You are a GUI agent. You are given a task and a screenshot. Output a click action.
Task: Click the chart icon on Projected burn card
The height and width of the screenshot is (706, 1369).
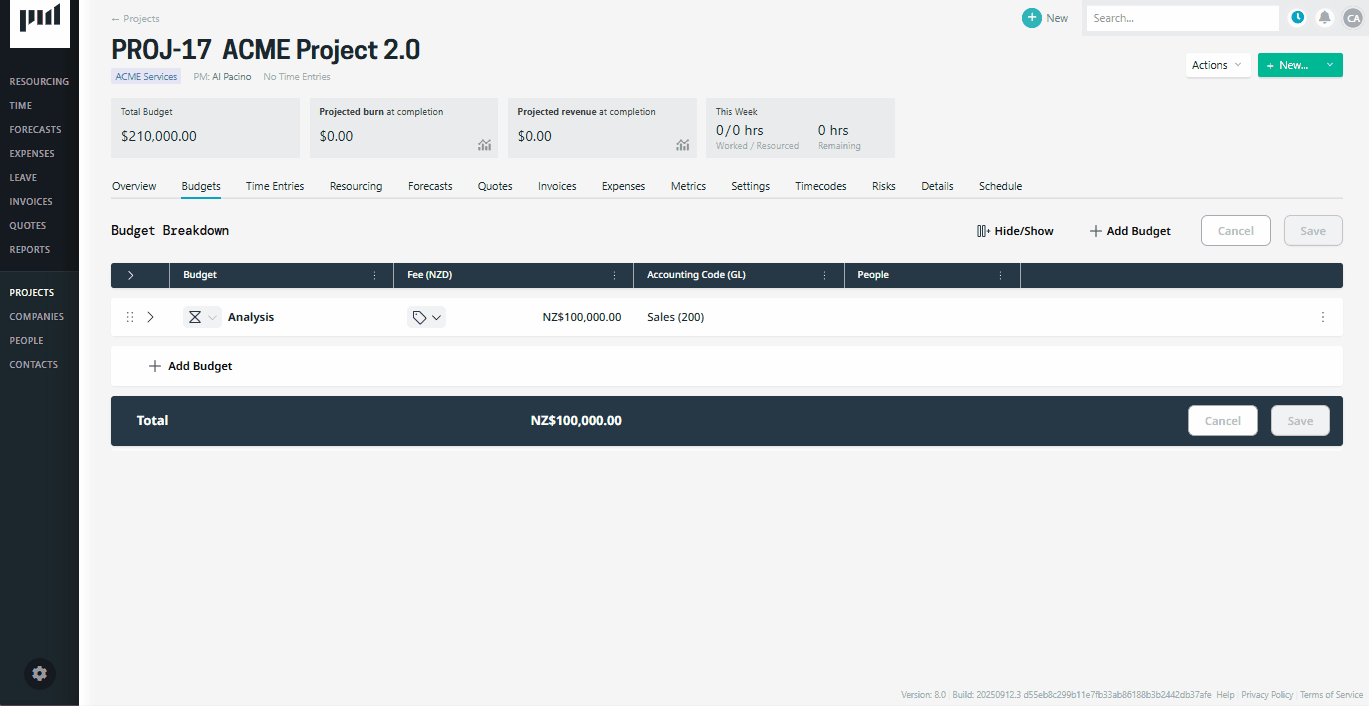pyautogui.click(x=484, y=145)
